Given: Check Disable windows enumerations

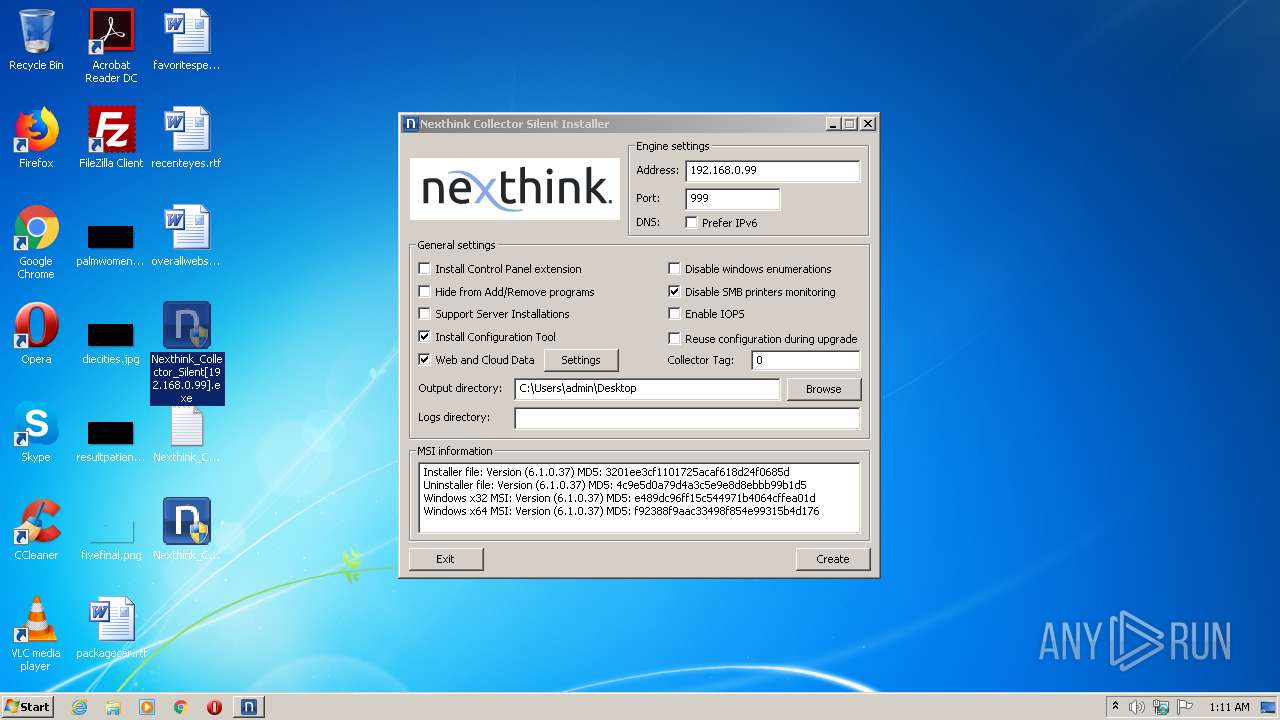Looking at the screenshot, I should tap(675, 269).
